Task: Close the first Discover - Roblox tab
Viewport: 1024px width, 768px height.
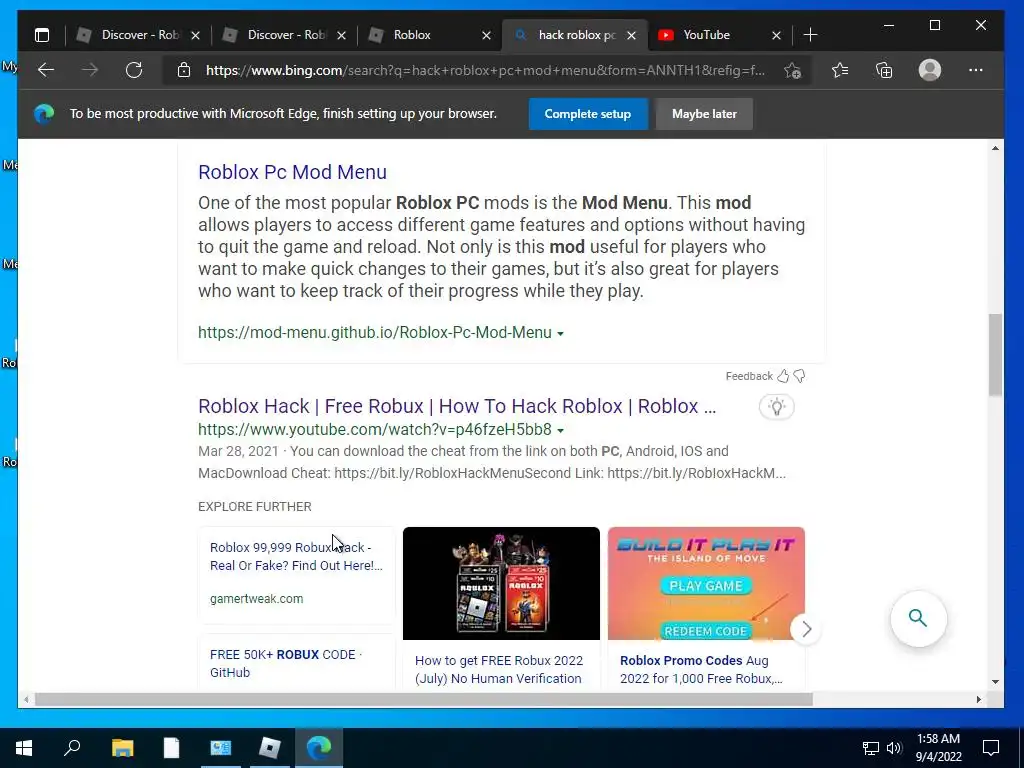Action: [x=195, y=35]
